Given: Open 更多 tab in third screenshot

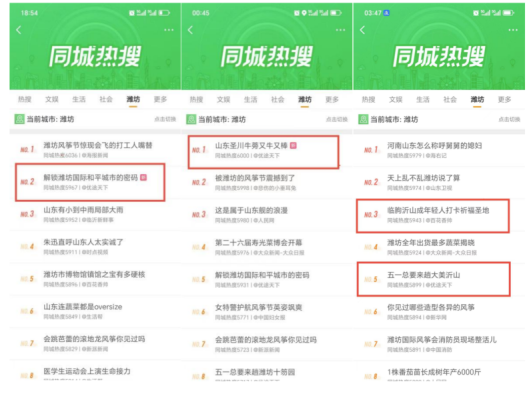Looking at the screenshot, I should [x=505, y=100].
